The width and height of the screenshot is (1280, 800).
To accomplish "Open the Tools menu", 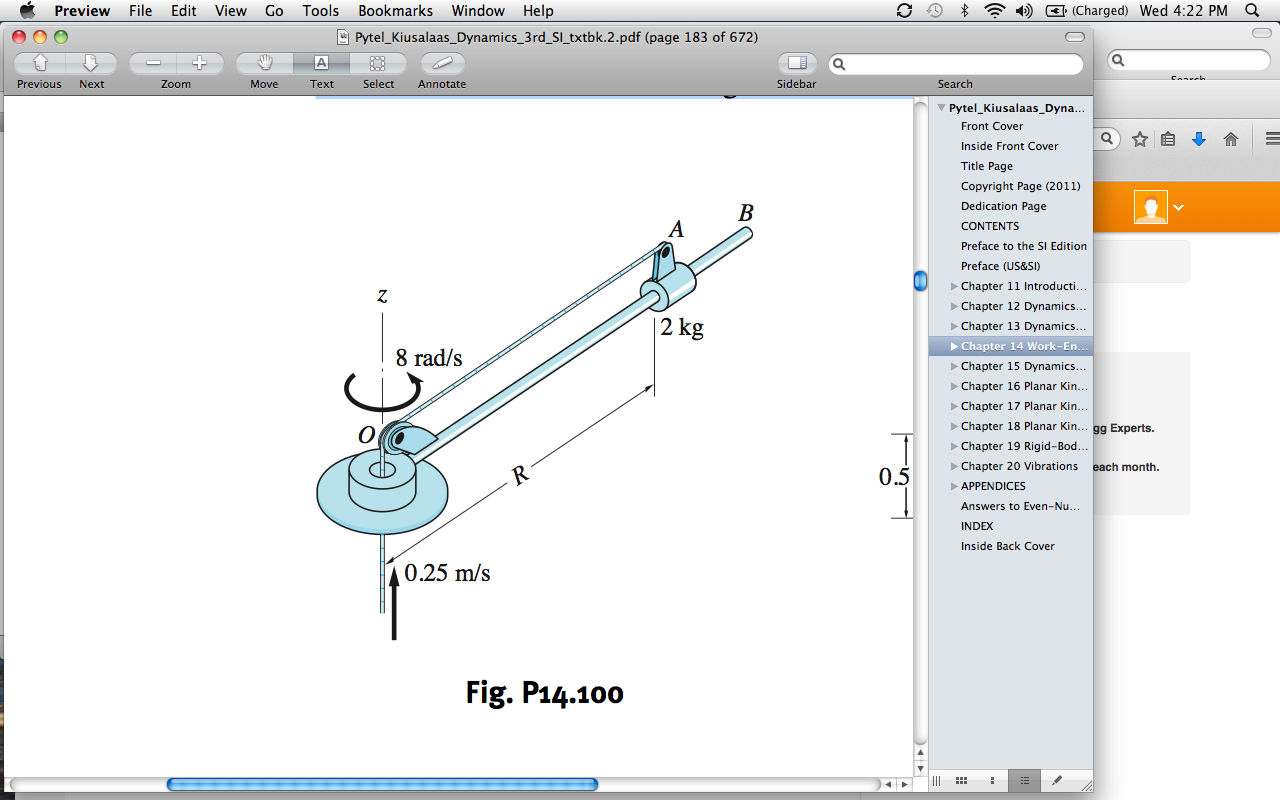I will tap(320, 11).
